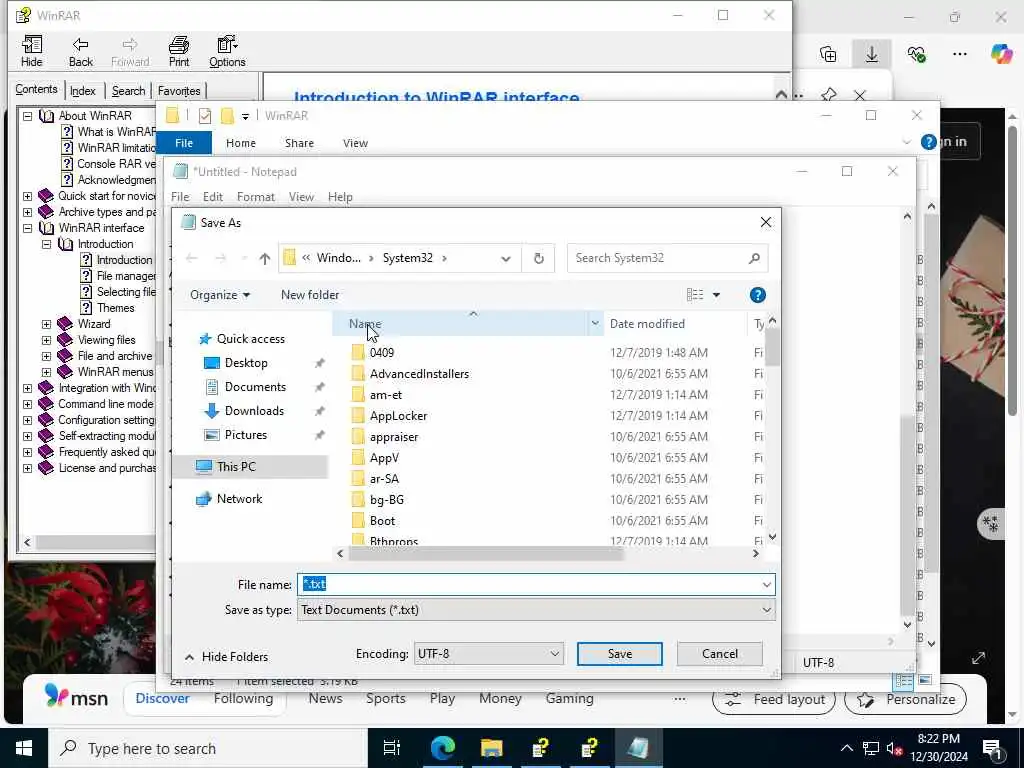Screen dimensions: 1024x768
Task: Open File Explorer from the taskbar
Action: coord(491,748)
